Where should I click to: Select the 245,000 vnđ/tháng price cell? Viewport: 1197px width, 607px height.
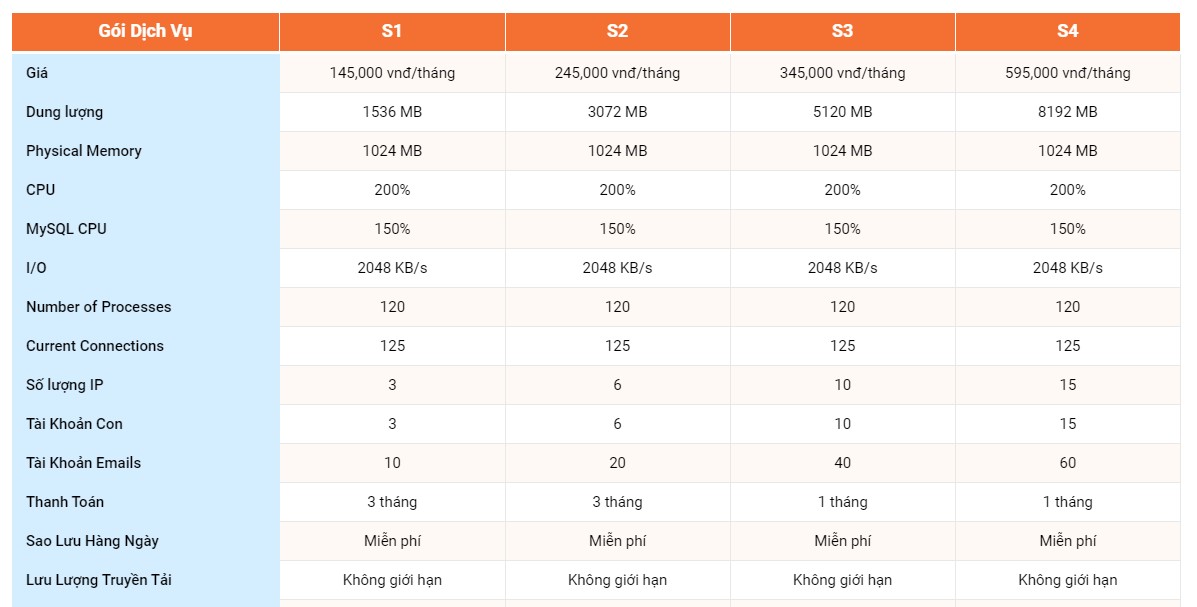(x=617, y=73)
